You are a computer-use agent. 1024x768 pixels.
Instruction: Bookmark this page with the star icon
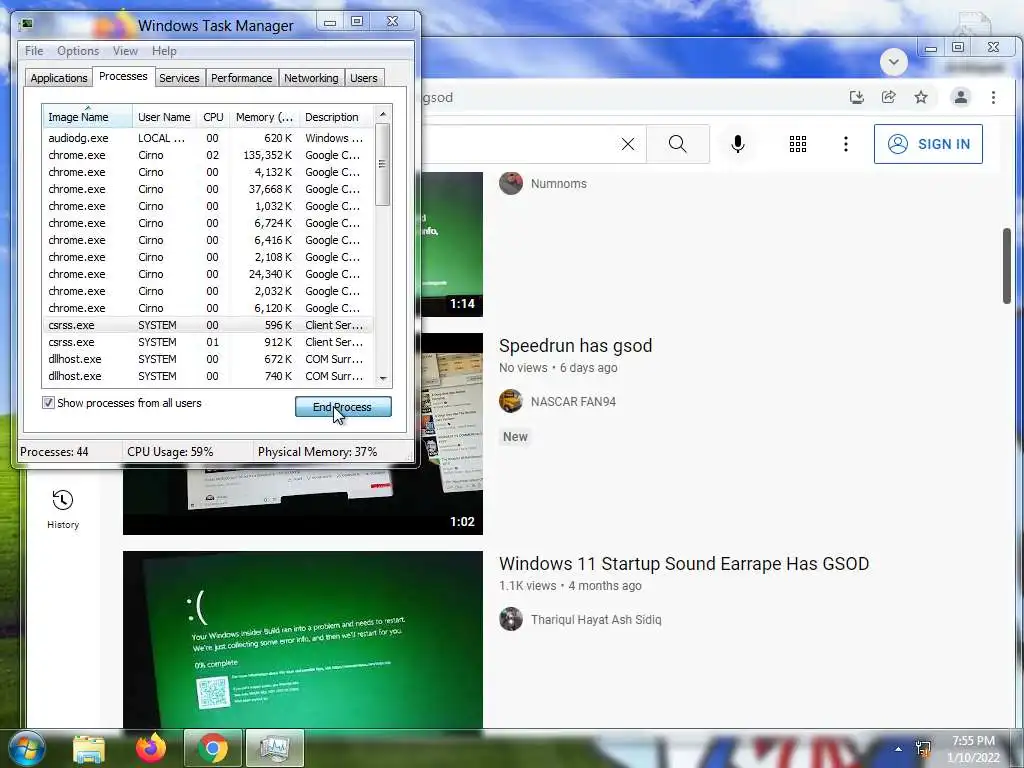[x=921, y=97]
